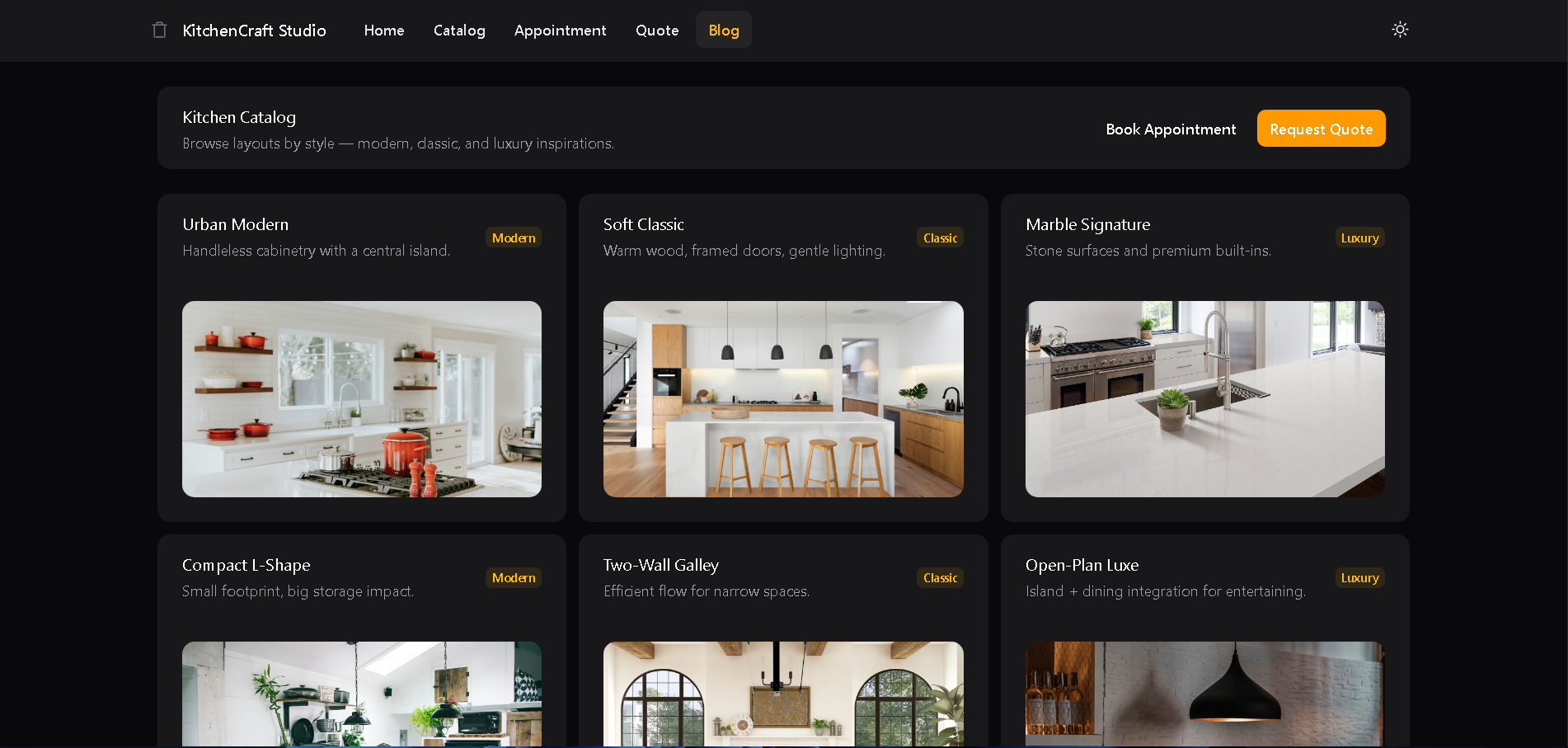Open the KitchenCraft Studio brand link
1568x748 pixels.
(254, 31)
